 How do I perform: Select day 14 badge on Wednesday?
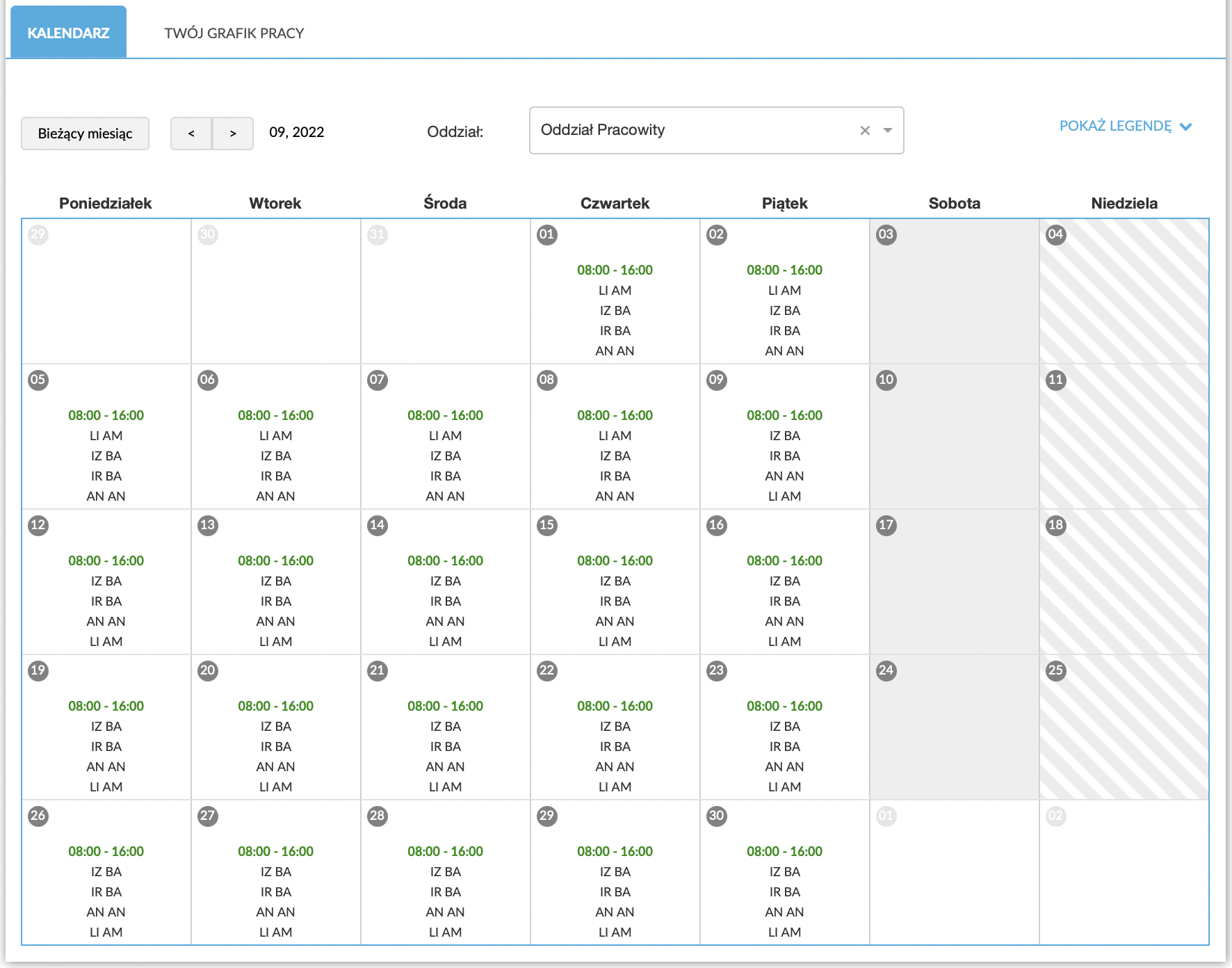pos(378,525)
